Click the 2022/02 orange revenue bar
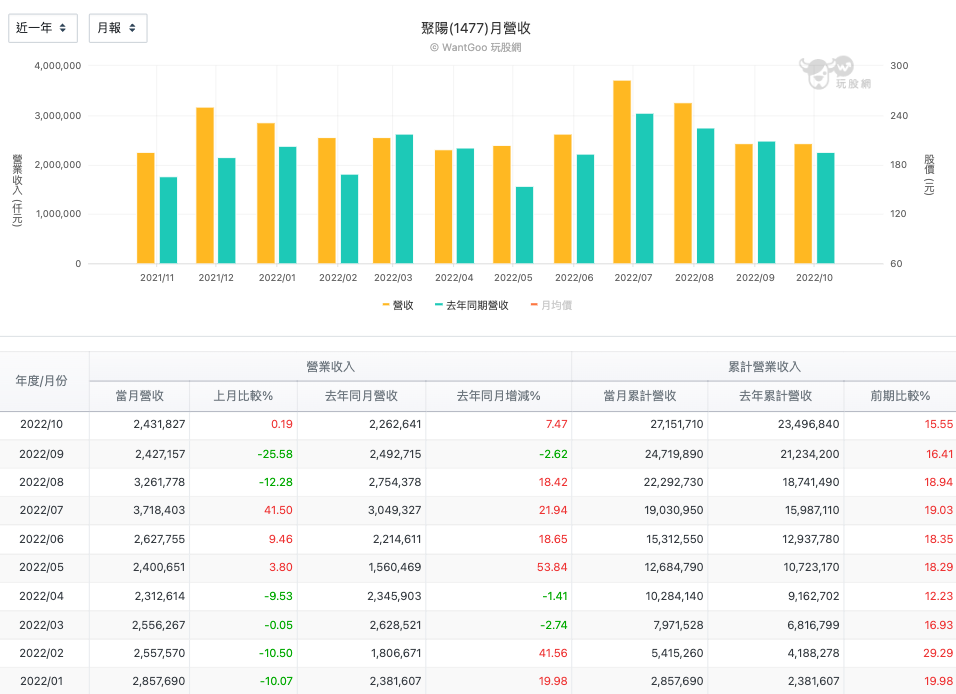This screenshot has width=956, height=694. (327, 201)
